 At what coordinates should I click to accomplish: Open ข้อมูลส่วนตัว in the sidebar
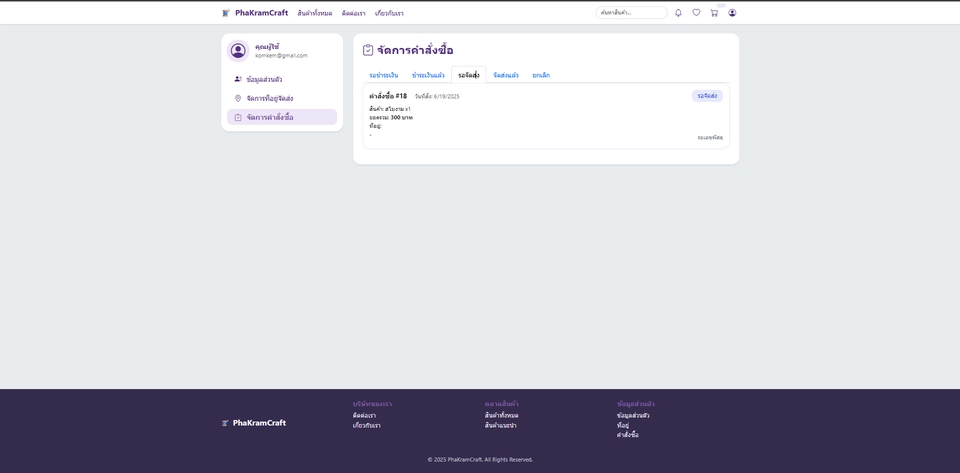(264, 79)
